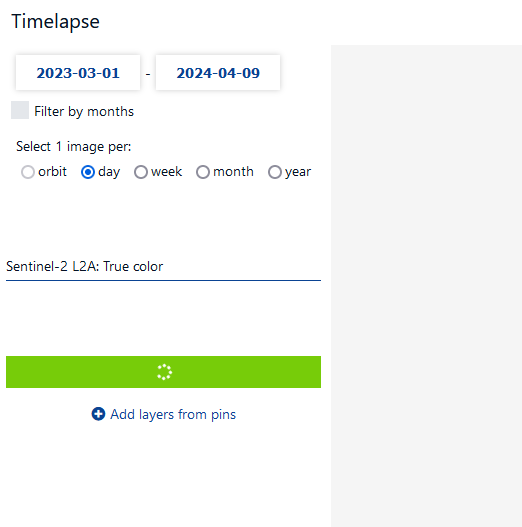Click the month text label
522x527 pixels.
coord(233,172)
